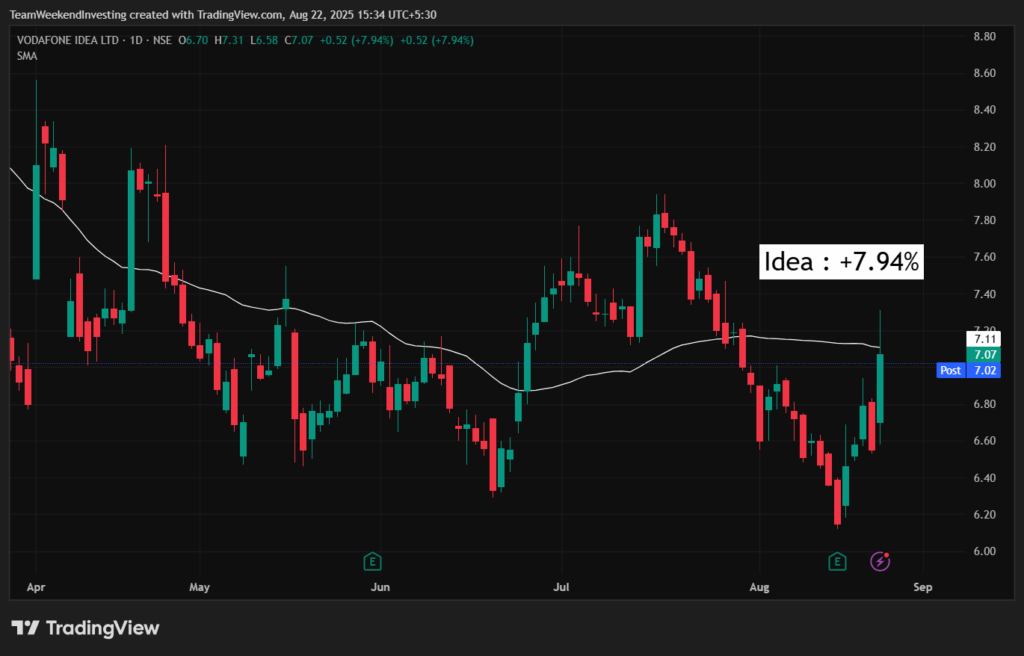The width and height of the screenshot is (1024, 656).
Task: Click the C7.07 close value in header
Action: [x=298, y=41]
